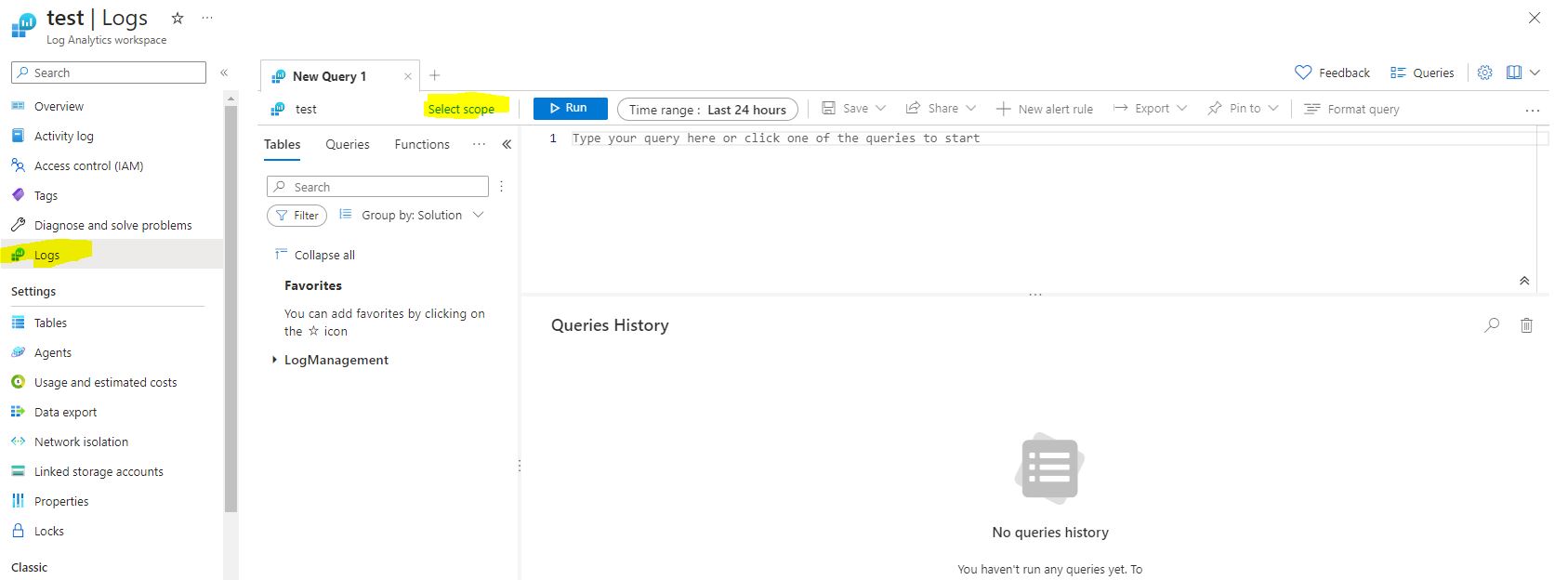This screenshot has width=1568, height=580.
Task: Run the query
Action: tap(570, 109)
